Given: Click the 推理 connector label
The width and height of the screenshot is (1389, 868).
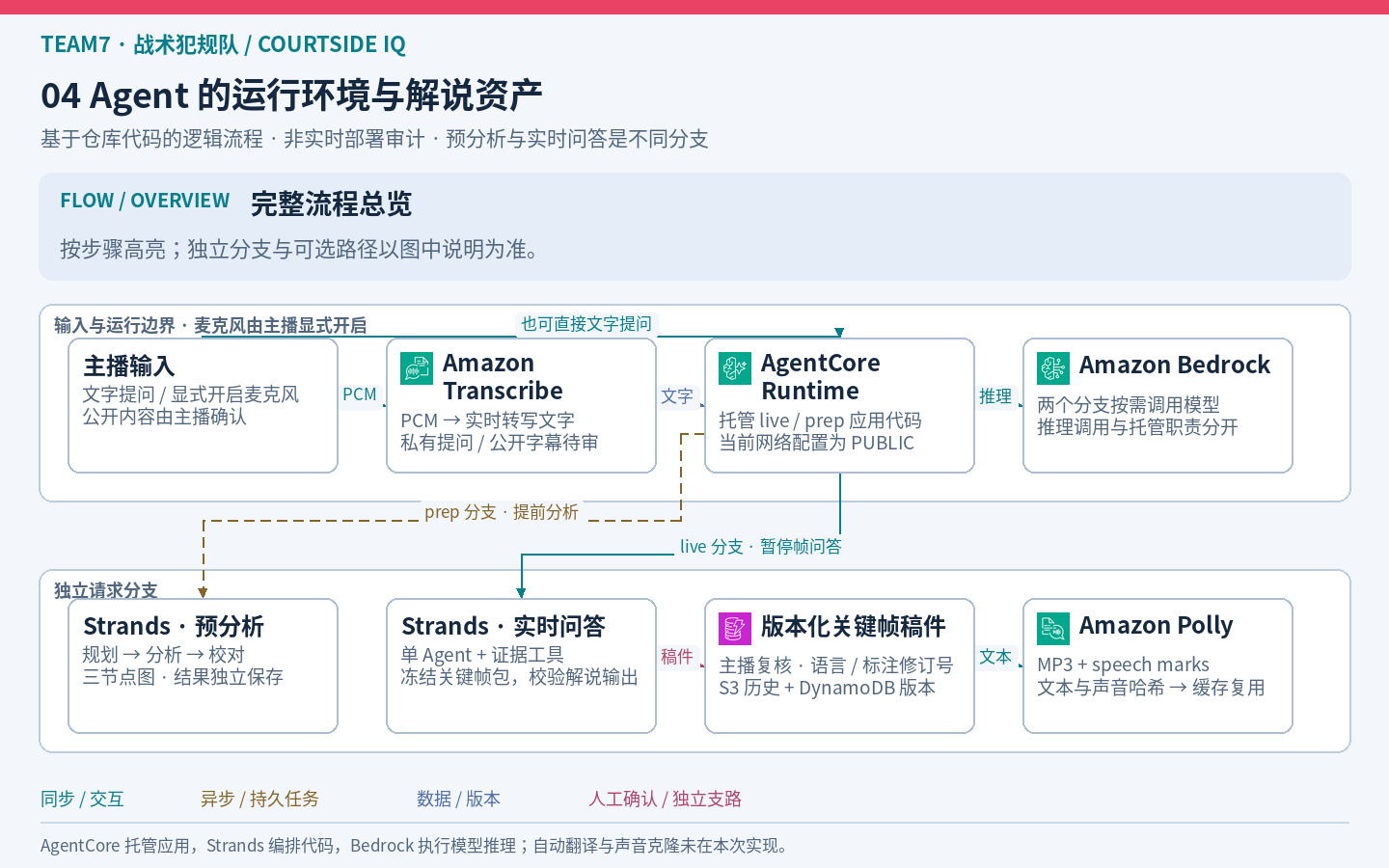Looking at the screenshot, I should point(995,396).
